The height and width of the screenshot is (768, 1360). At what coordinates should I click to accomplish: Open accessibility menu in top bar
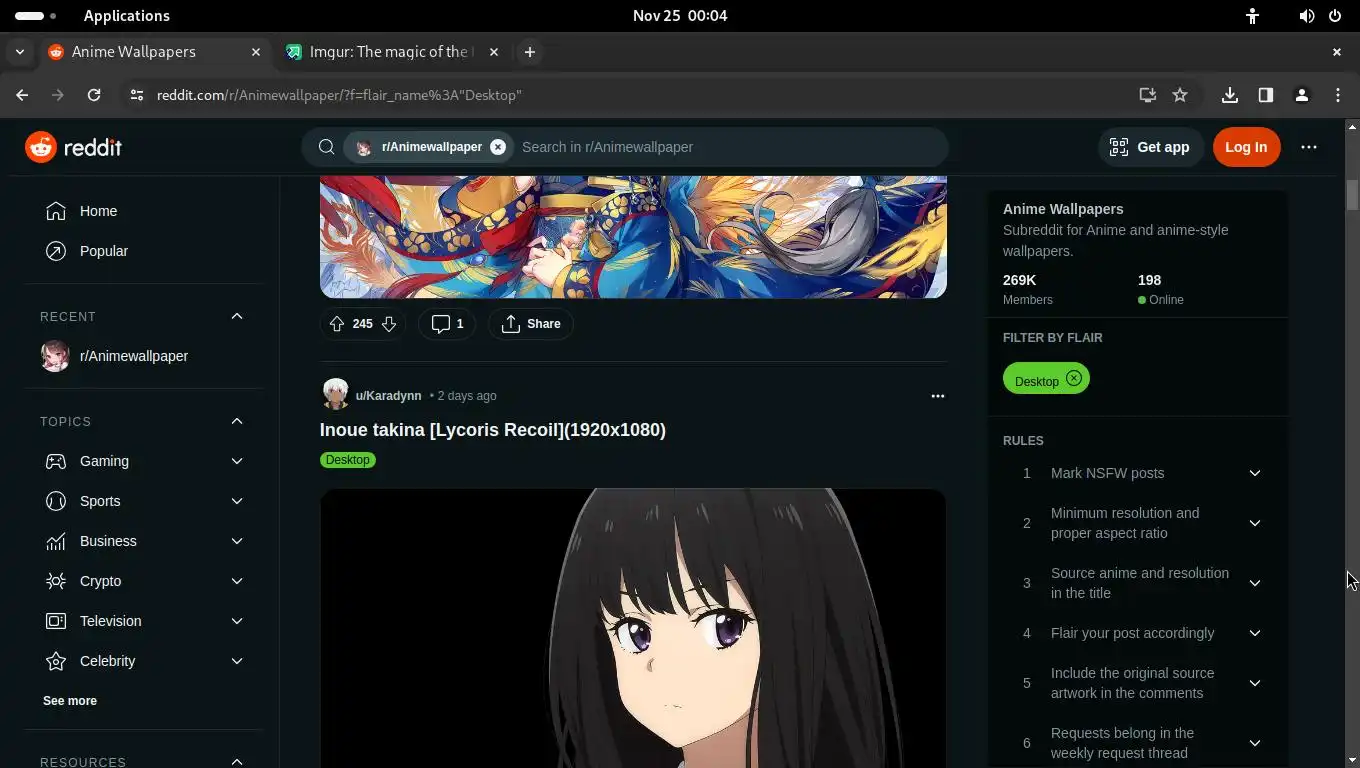click(1252, 16)
